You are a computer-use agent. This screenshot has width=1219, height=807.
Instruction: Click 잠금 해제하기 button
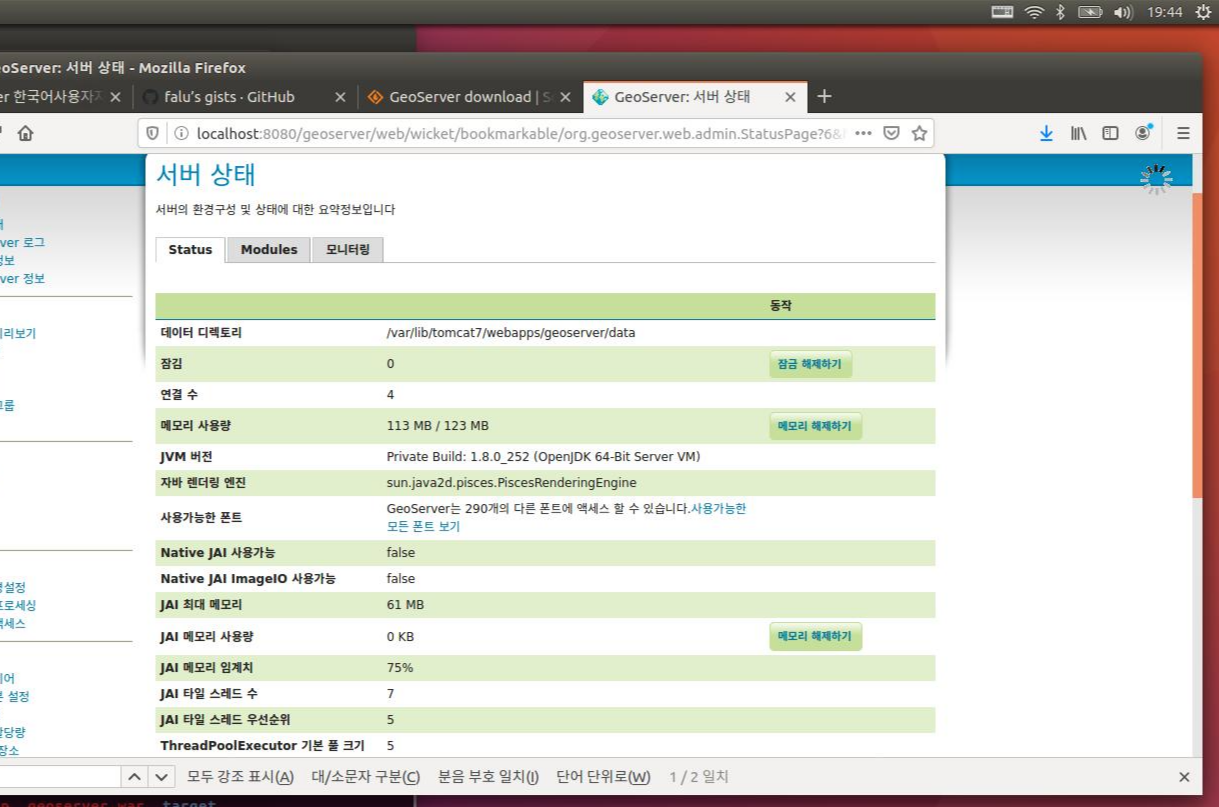(x=811, y=364)
